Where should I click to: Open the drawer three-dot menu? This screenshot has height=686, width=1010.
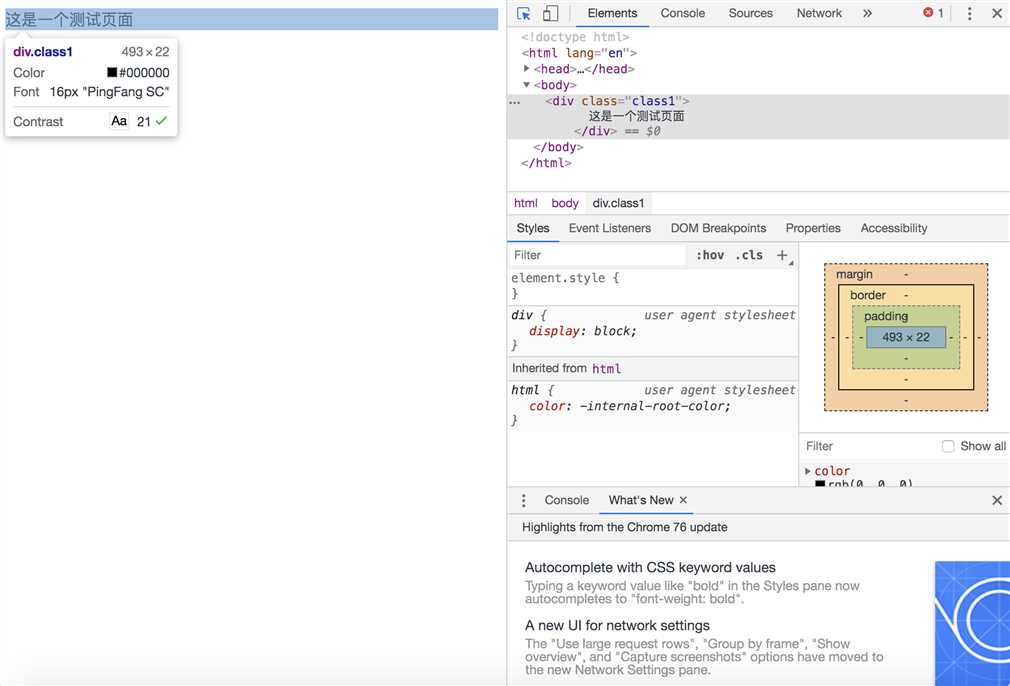pyautogui.click(x=523, y=500)
